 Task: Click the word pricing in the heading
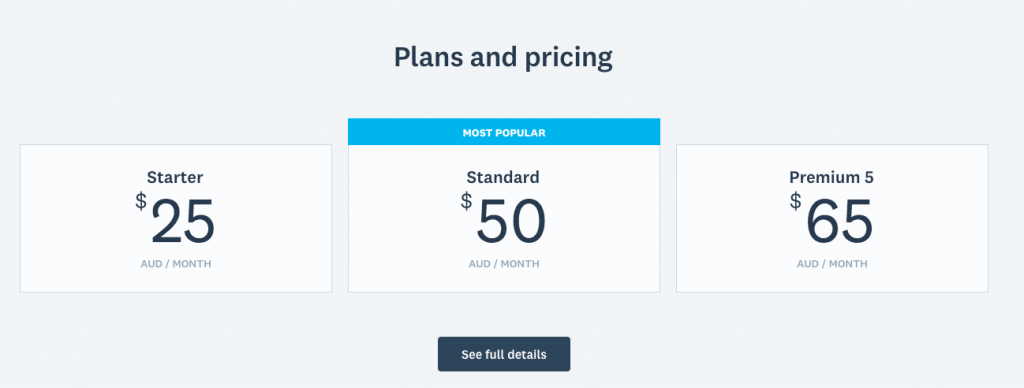tap(569, 59)
